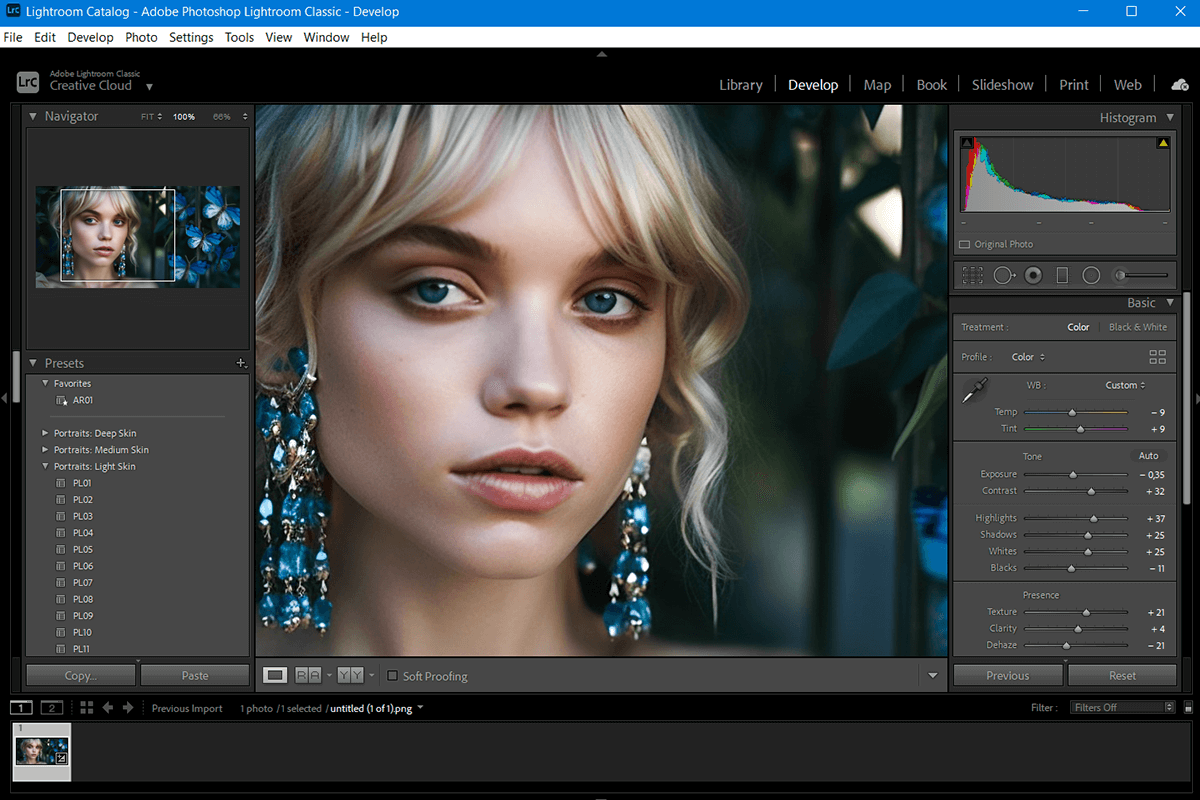The image size is (1200, 800).
Task: Open the Creative Cloud sync icon
Action: [1179, 84]
